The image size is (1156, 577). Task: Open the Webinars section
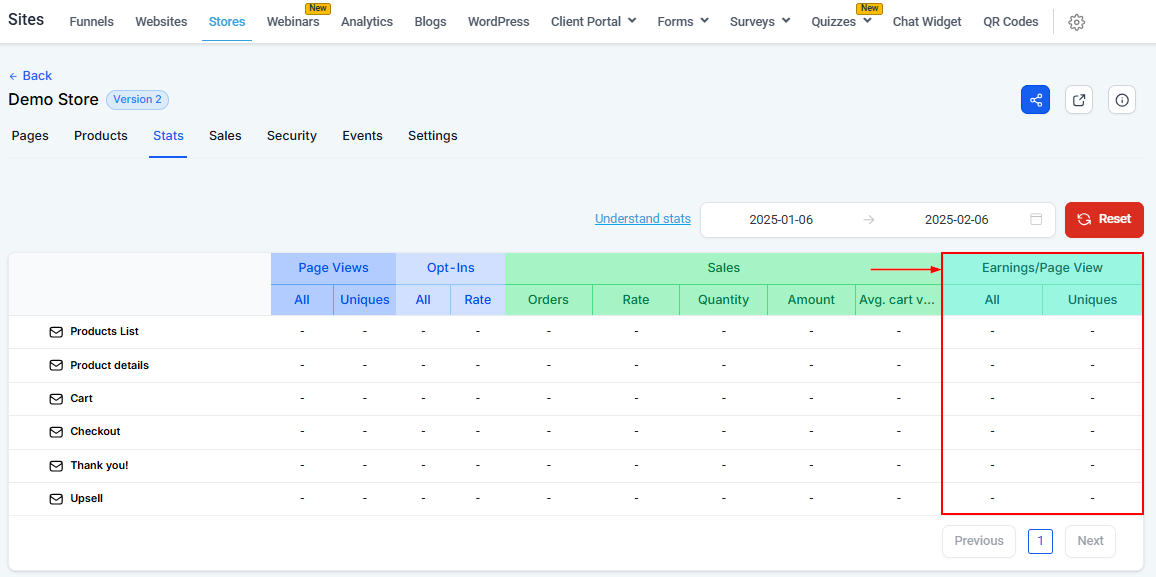293,21
